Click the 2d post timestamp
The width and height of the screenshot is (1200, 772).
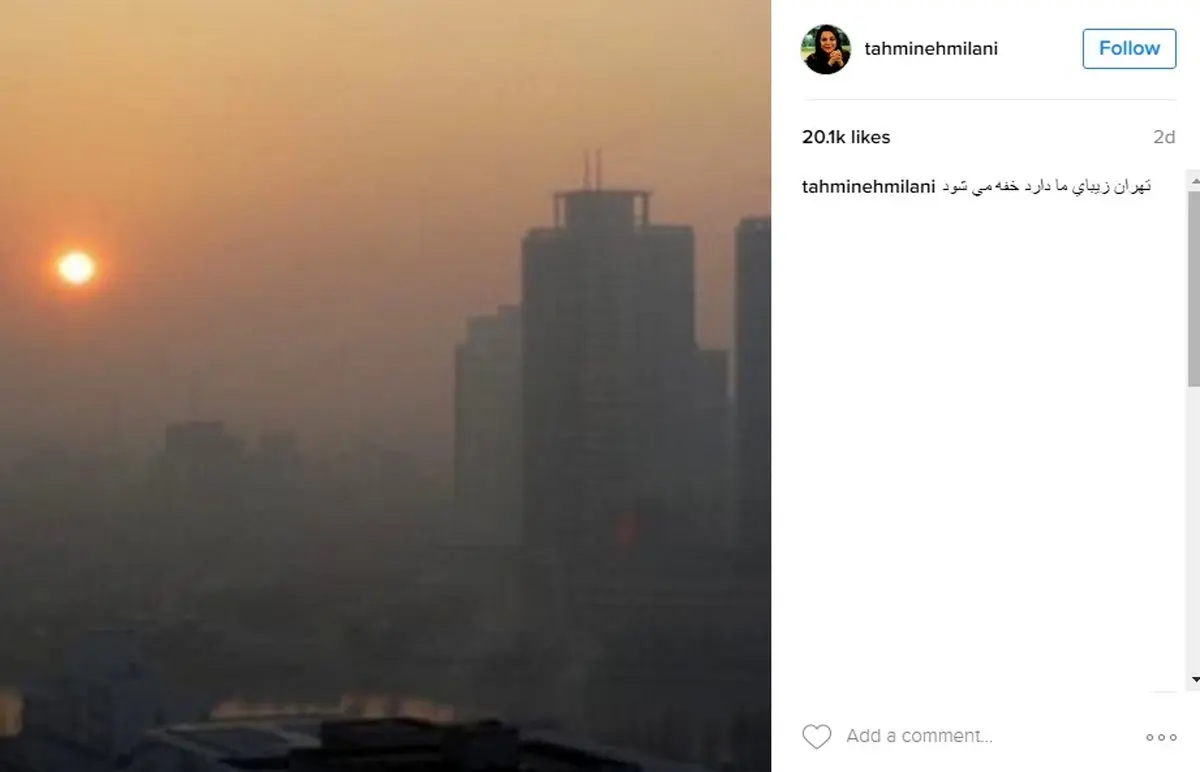point(1164,137)
